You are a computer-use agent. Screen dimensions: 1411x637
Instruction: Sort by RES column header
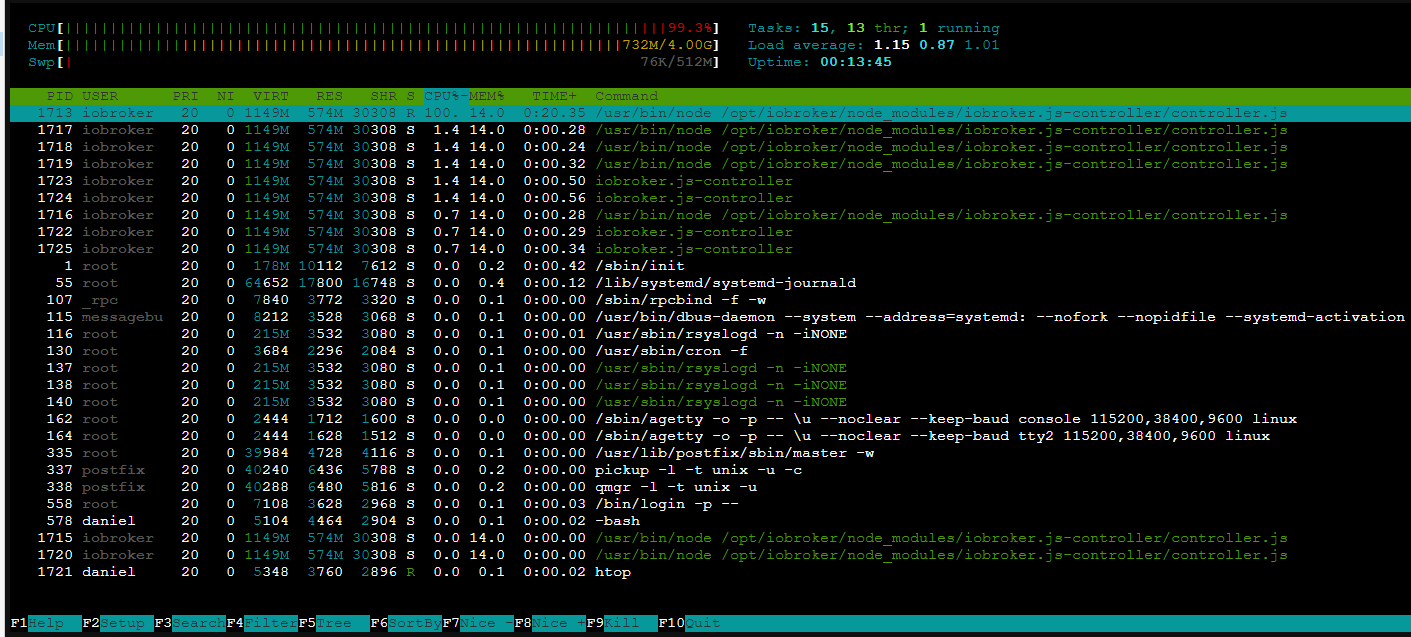329,96
